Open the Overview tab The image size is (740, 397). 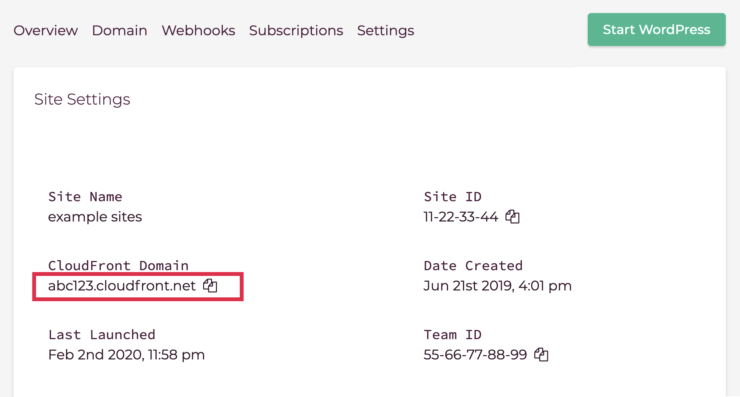click(45, 30)
